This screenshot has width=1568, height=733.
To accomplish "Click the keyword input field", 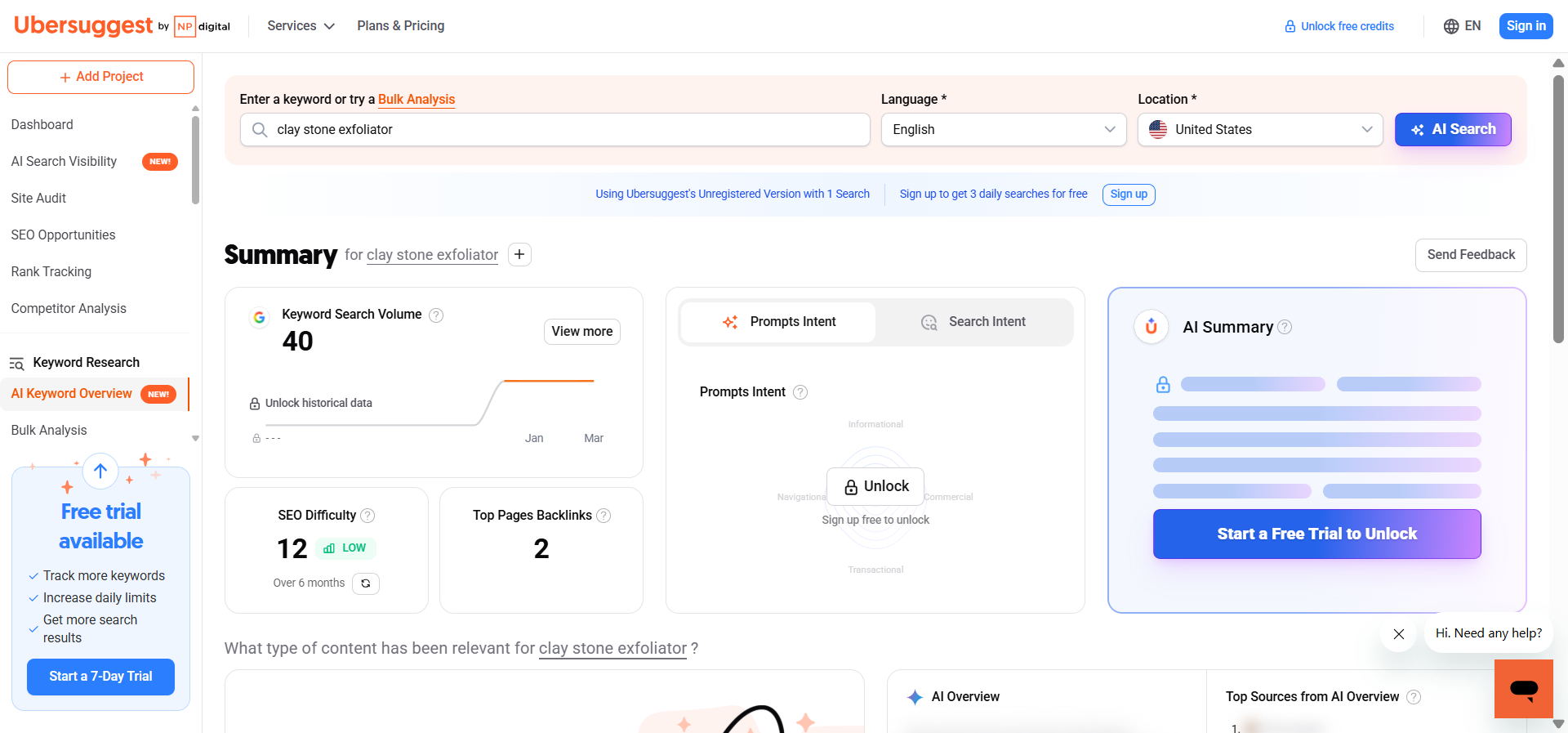I will [555, 130].
